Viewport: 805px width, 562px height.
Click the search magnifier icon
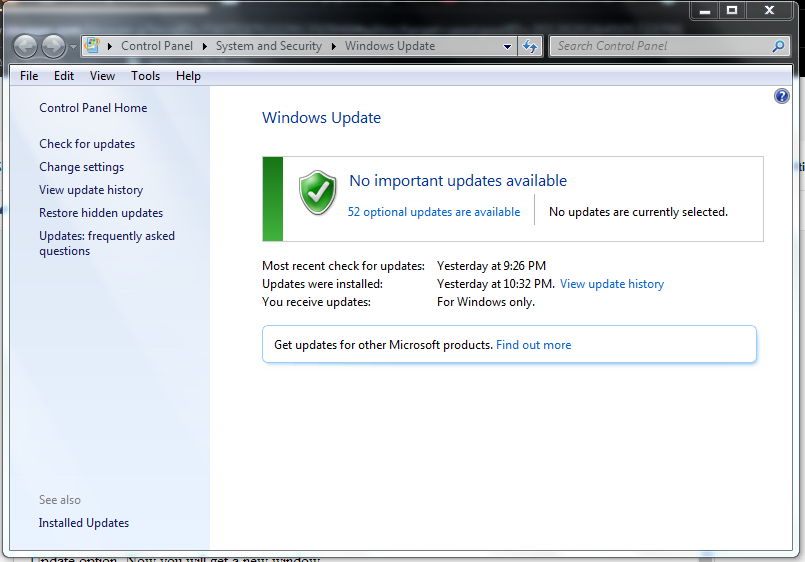pyautogui.click(x=778, y=46)
